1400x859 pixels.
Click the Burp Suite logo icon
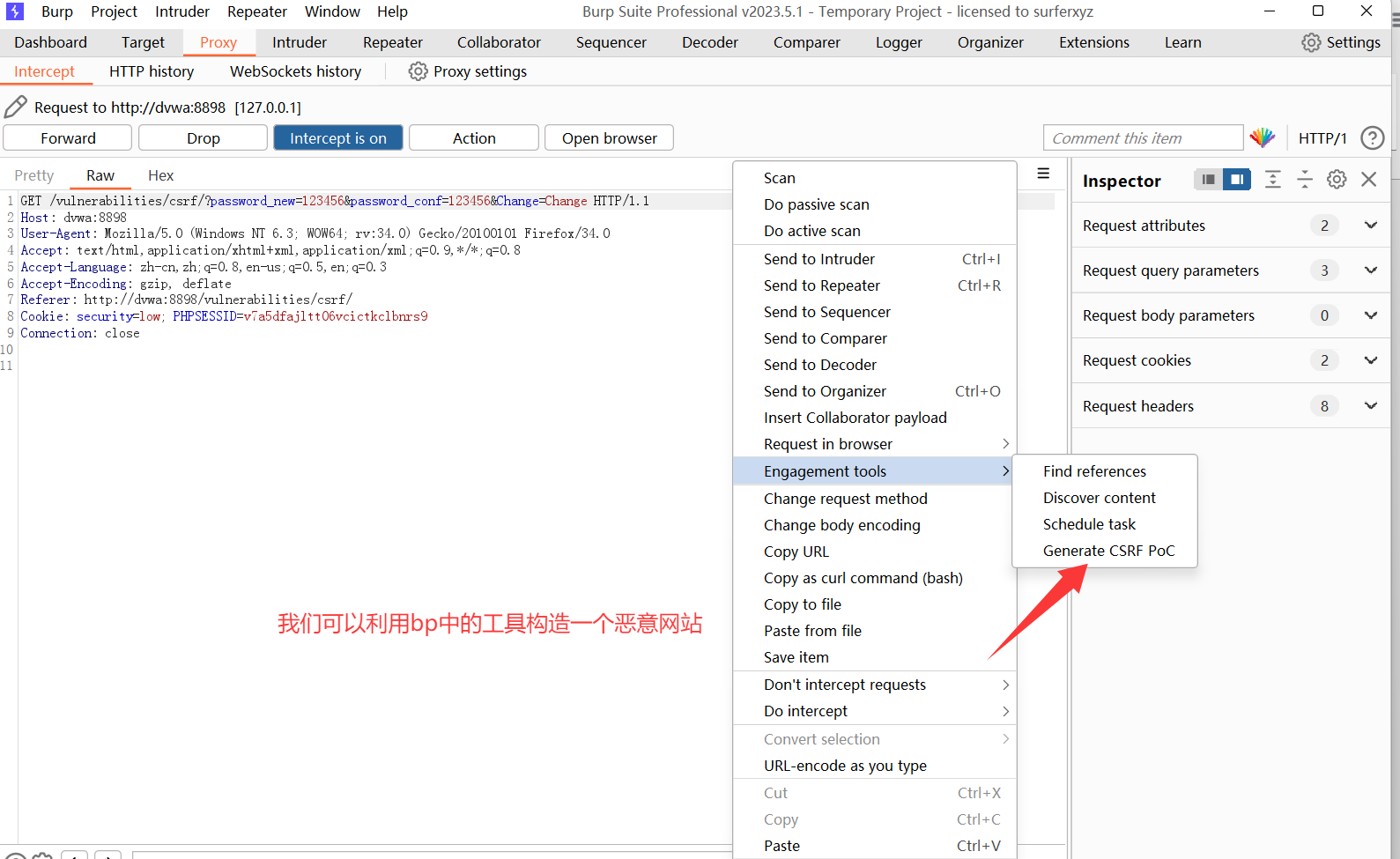pos(15,11)
